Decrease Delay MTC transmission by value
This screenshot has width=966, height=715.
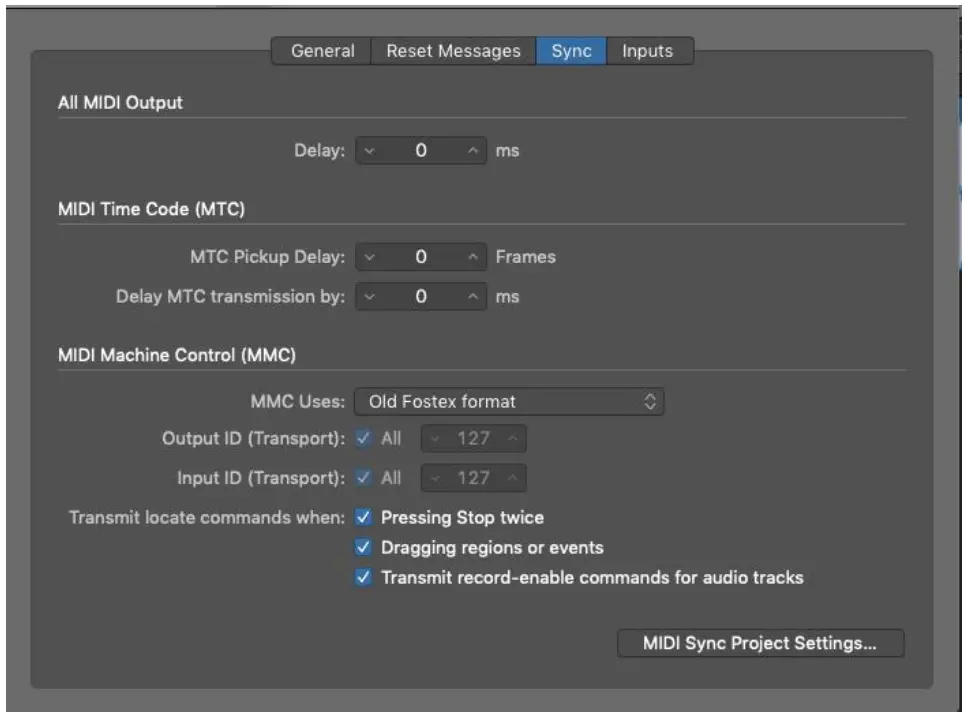(x=369, y=297)
